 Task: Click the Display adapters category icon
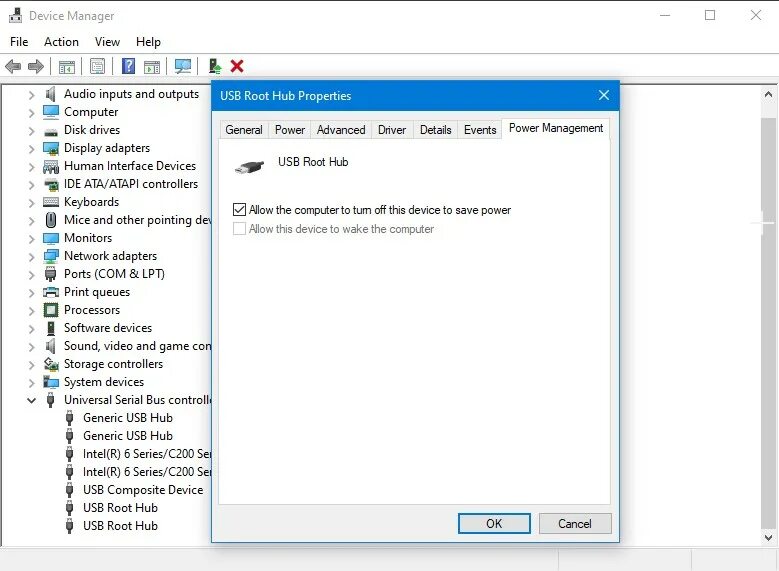(51, 148)
